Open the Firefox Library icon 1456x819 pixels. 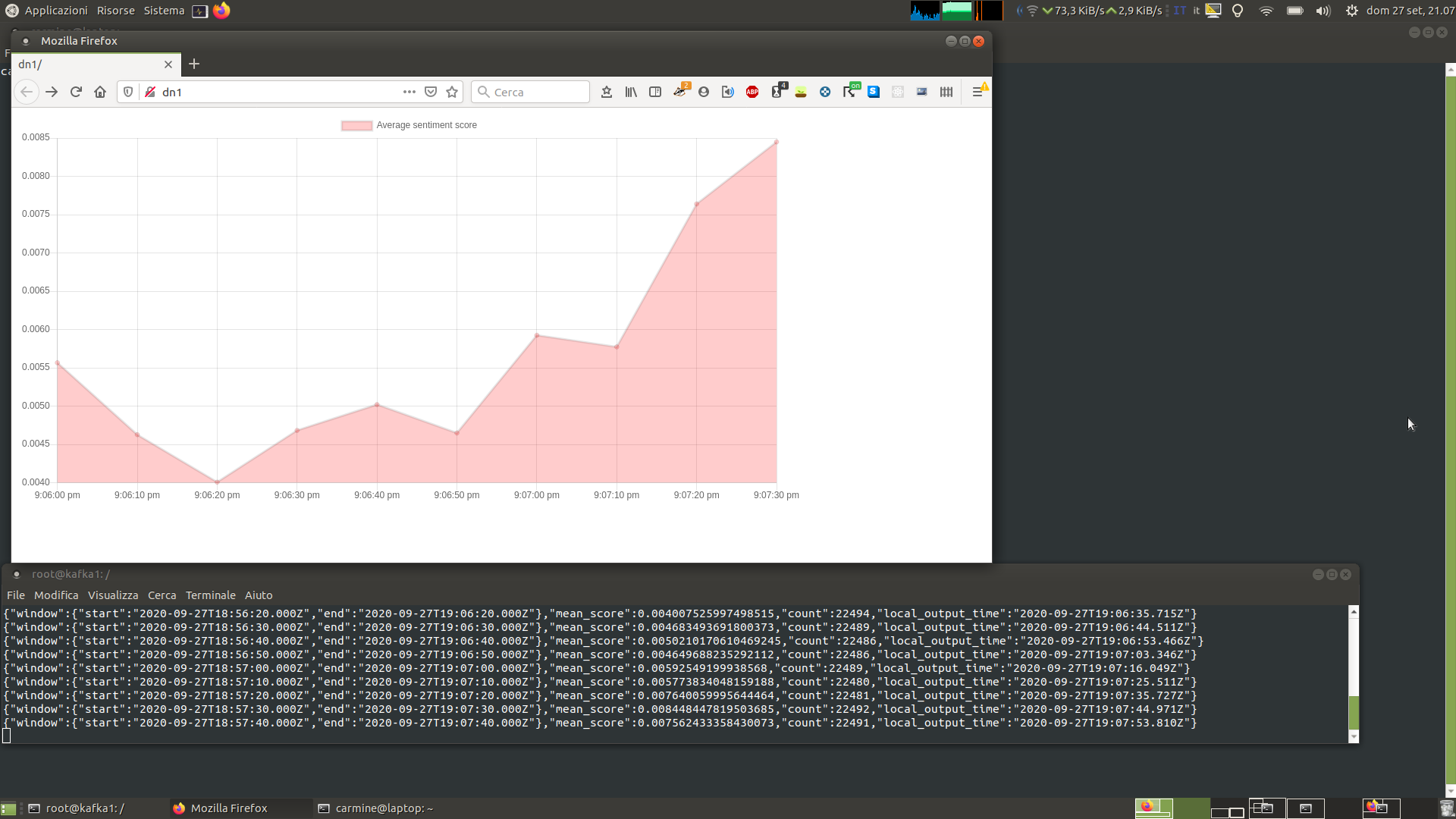click(x=631, y=92)
